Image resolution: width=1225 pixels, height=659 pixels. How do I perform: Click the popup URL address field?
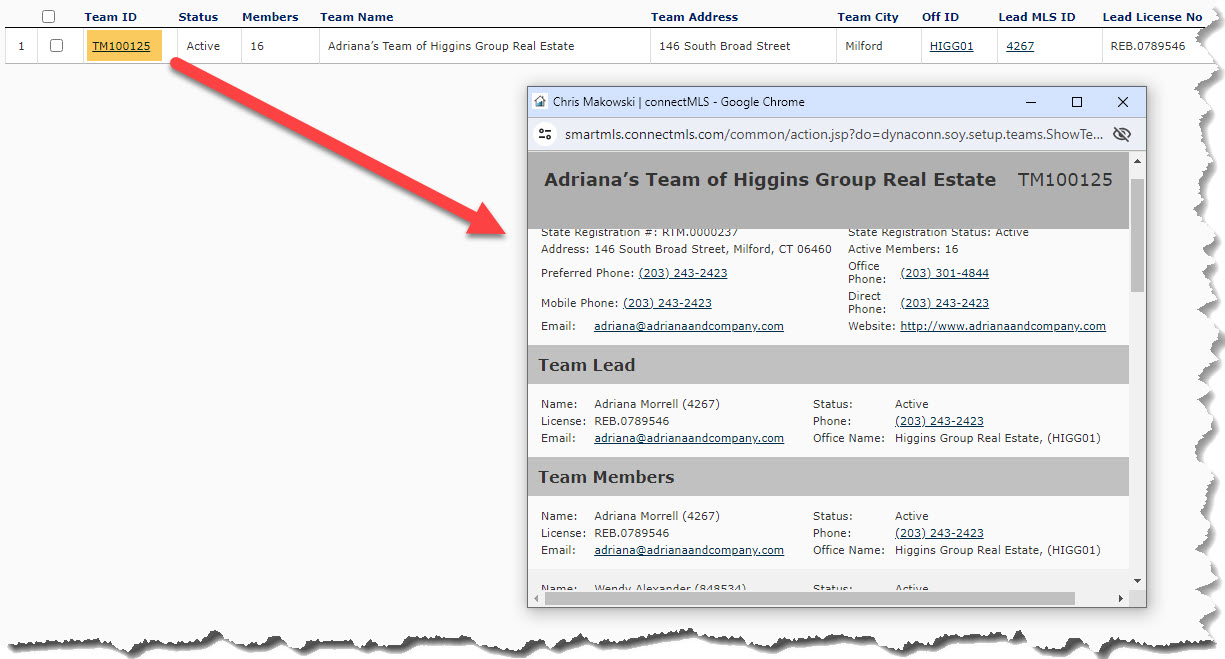(834, 134)
